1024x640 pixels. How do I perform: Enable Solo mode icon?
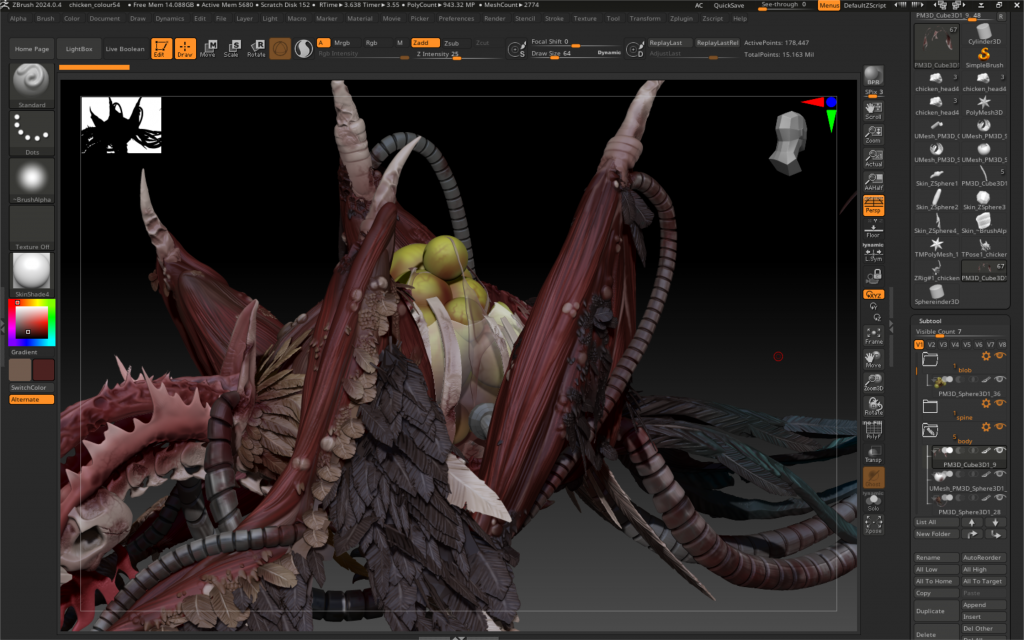click(x=873, y=502)
